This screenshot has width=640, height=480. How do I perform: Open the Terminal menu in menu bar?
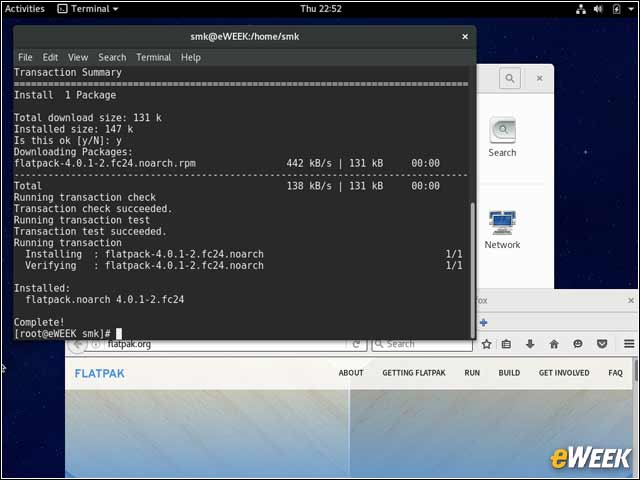click(153, 57)
